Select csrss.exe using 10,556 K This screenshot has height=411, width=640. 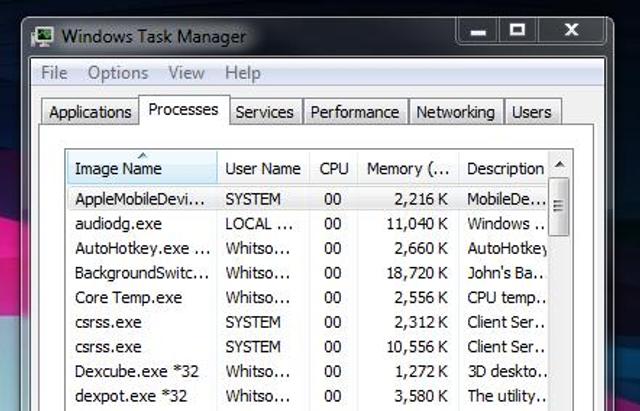click(309, 347)
